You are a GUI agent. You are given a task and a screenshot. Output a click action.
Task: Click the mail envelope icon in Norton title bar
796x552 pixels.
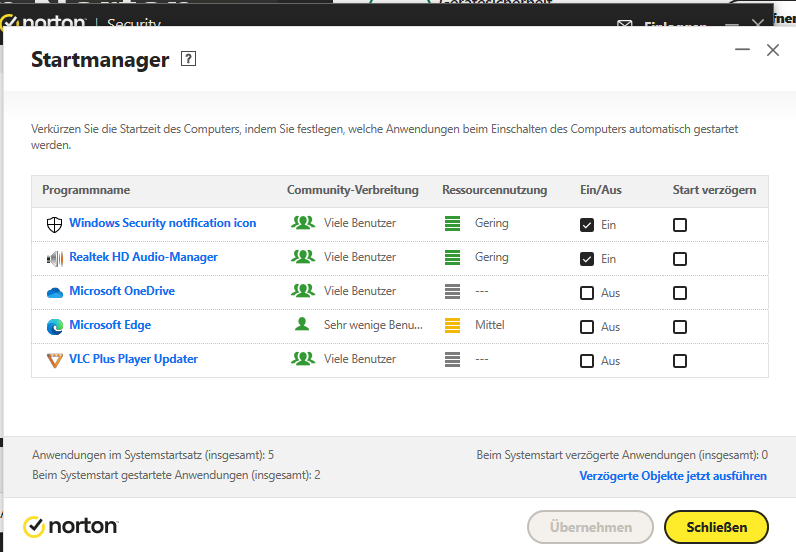point(624,24)
